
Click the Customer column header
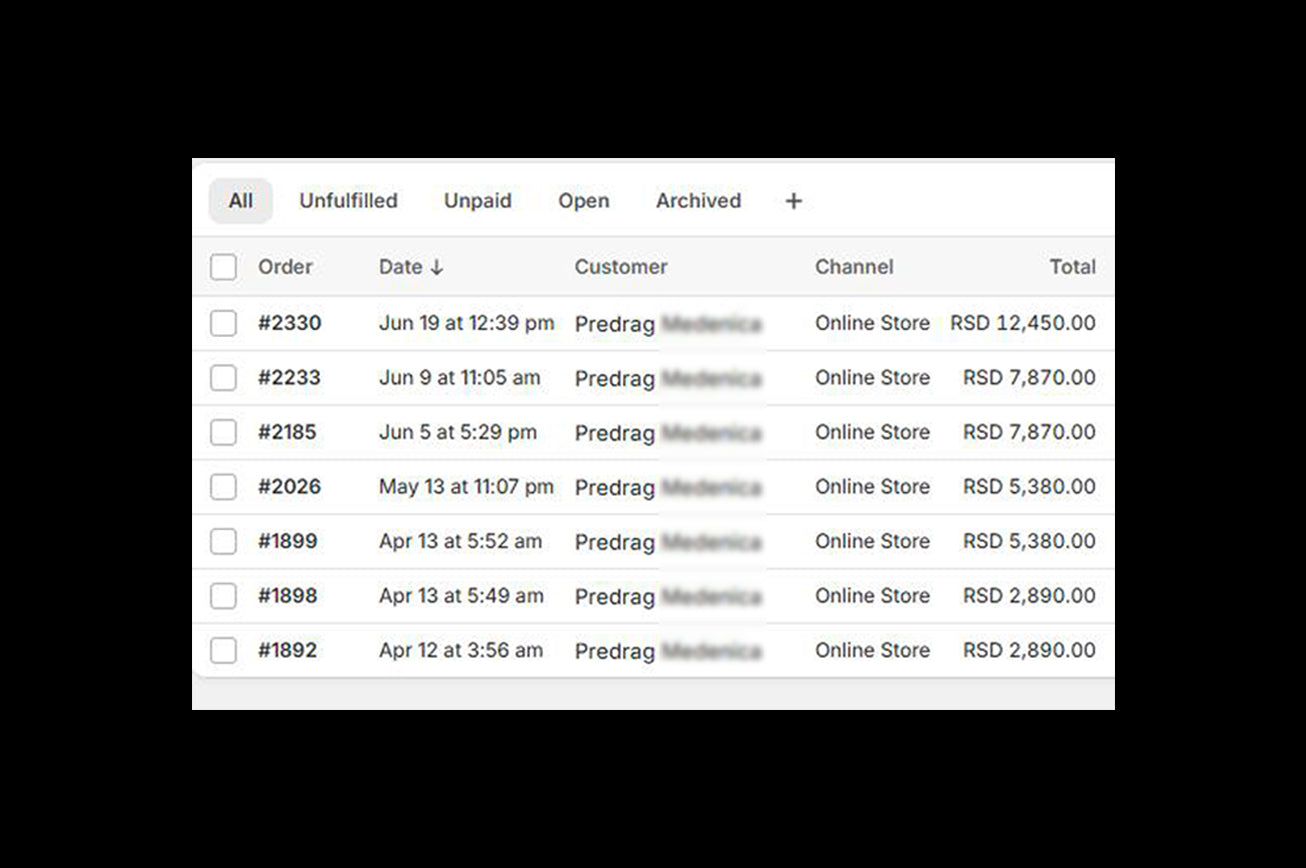point(621,267)
